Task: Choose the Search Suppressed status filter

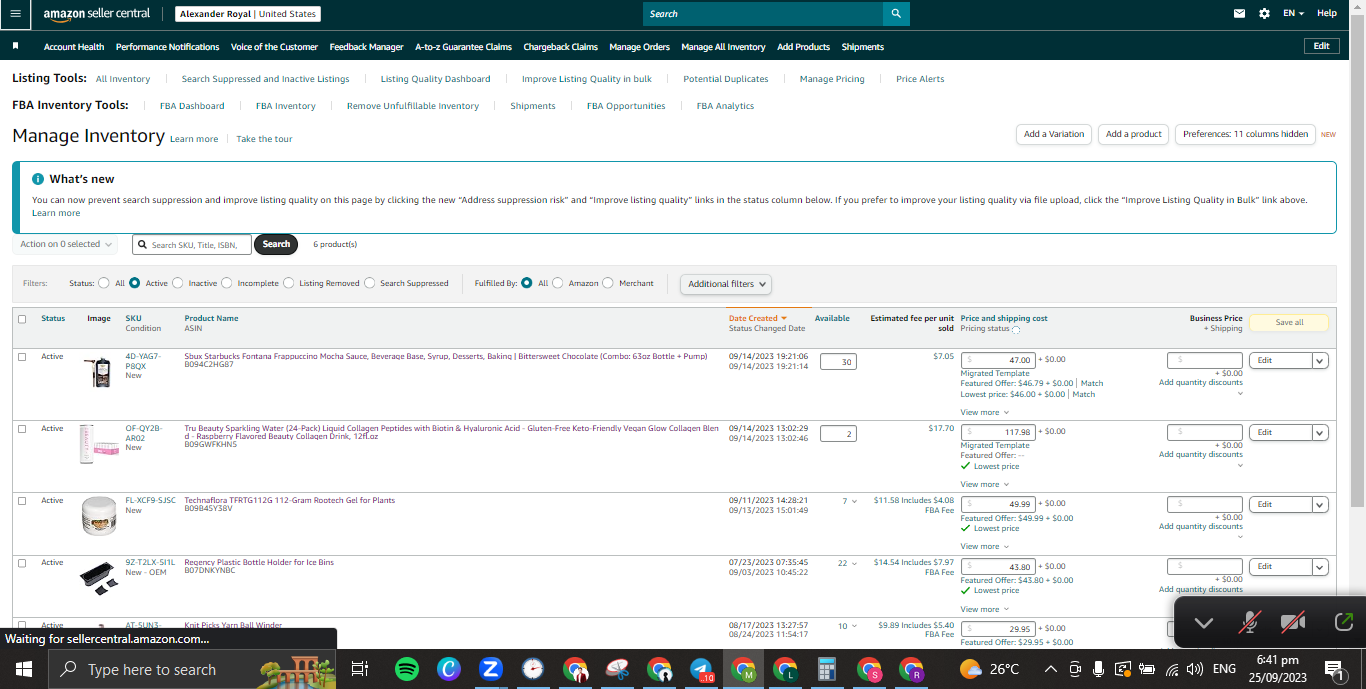Action: coord(370,283)
